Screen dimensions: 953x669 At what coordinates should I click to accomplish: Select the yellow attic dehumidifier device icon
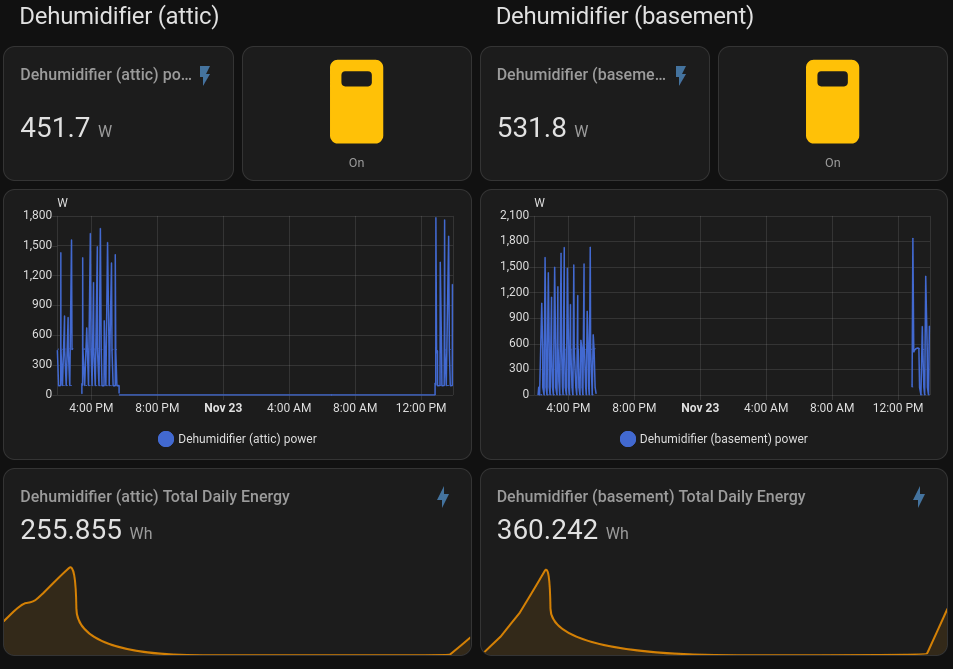(356, 100)
